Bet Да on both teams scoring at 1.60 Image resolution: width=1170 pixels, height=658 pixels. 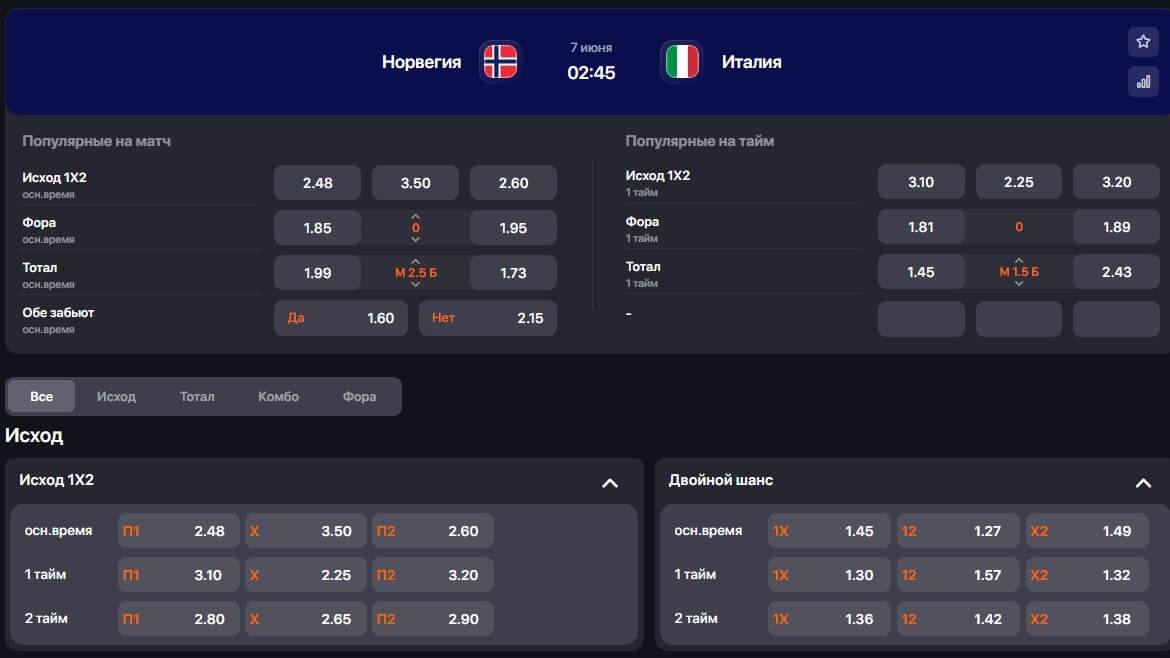tap(340, 318)
